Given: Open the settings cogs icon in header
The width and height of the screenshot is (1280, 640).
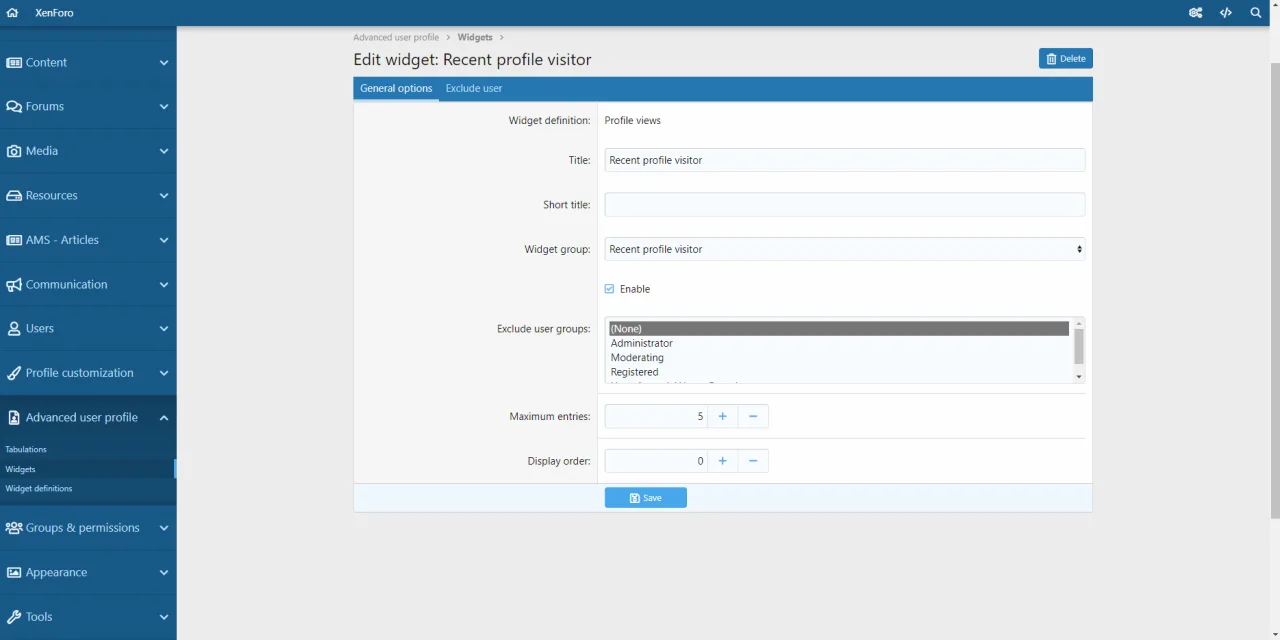Looking at the screenshot, I should point(1195,13).
